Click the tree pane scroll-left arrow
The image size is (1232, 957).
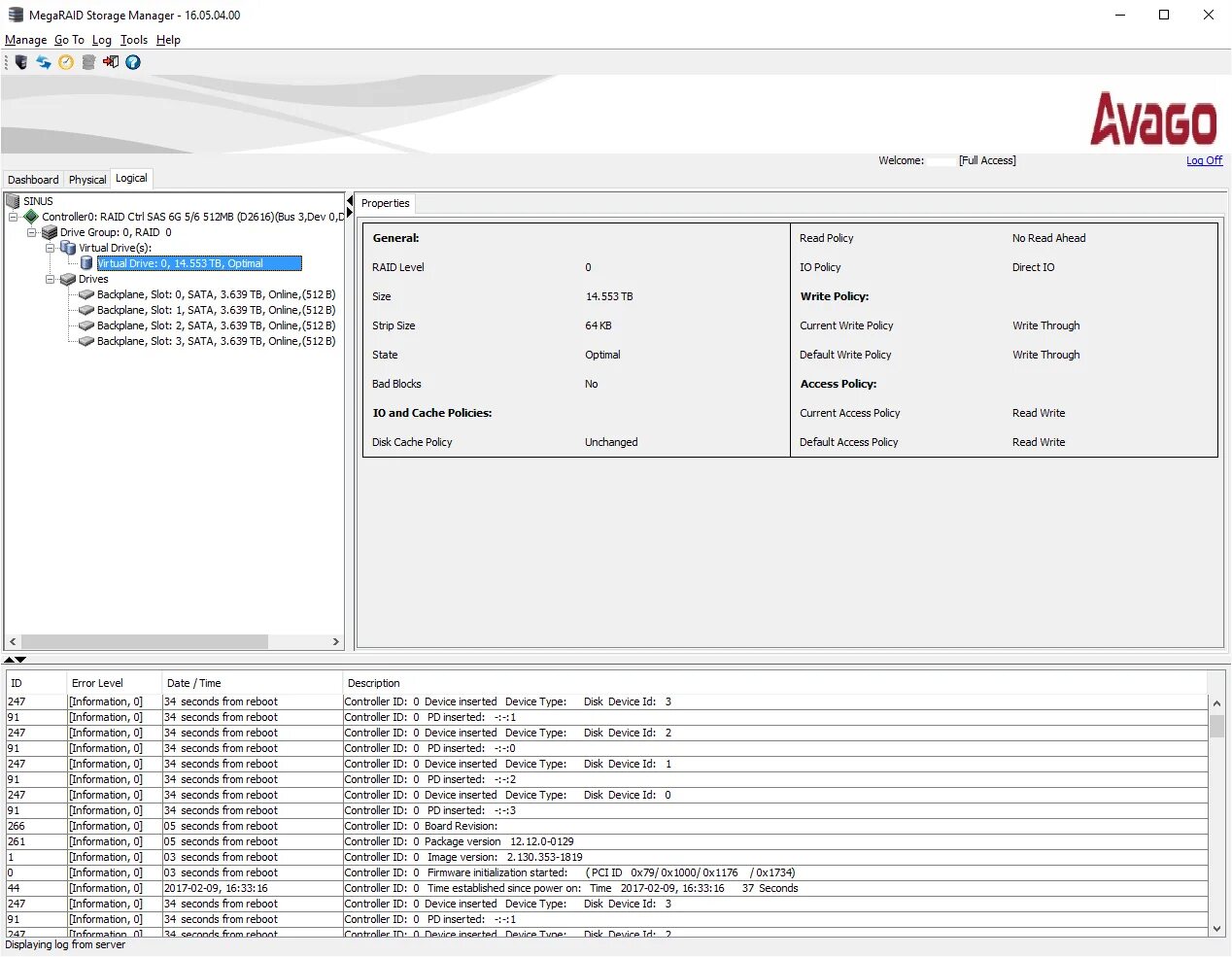13,642
